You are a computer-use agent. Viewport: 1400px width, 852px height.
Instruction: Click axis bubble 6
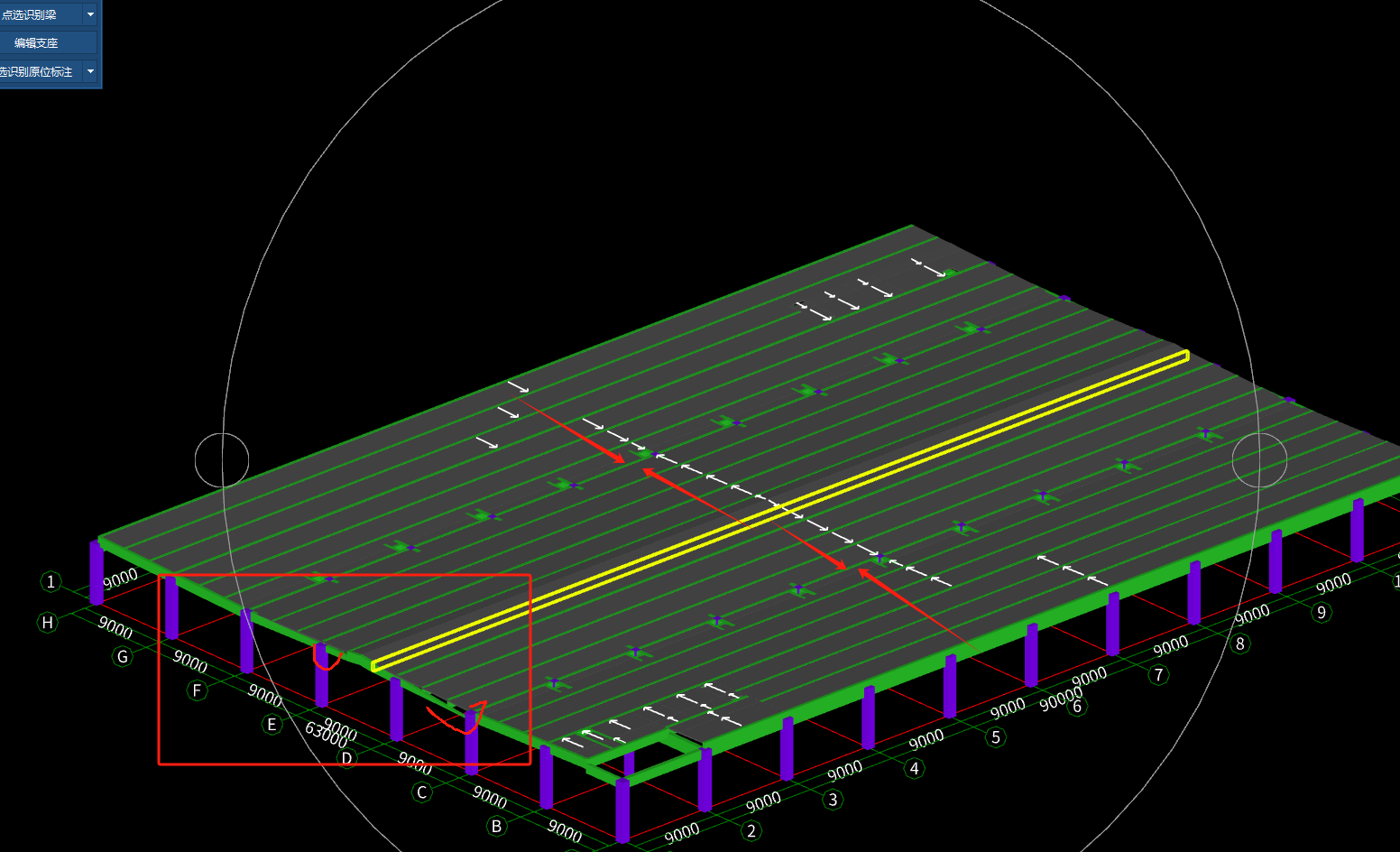coord(1077,707)
